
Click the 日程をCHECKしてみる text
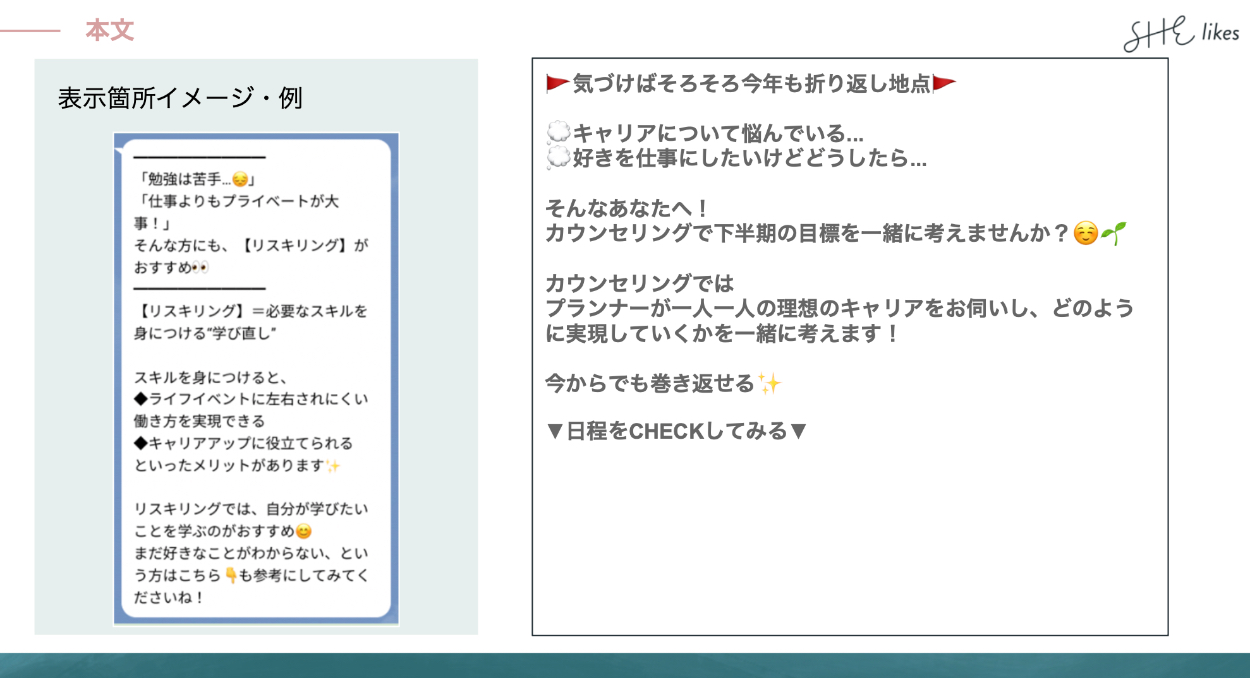coord(677,432)
